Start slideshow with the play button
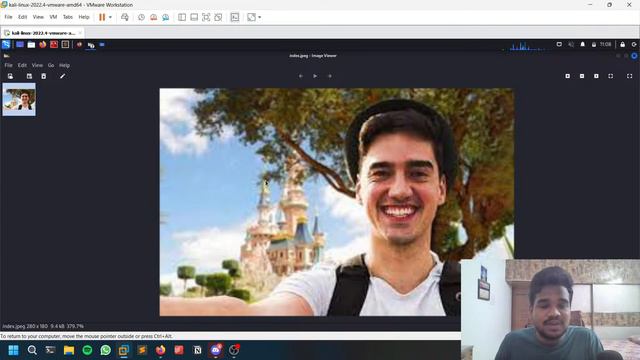The height and width of the screenshot is (360, 640). [315, 76]
